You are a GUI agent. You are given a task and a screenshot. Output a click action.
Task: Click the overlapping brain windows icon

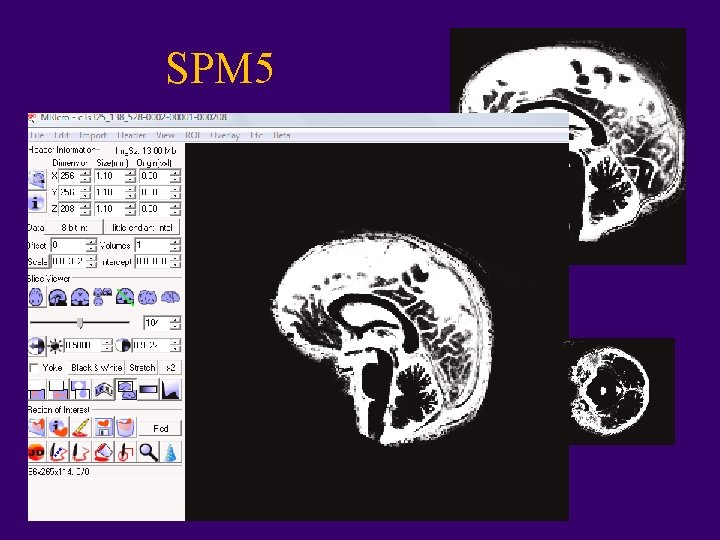point(126,389)
